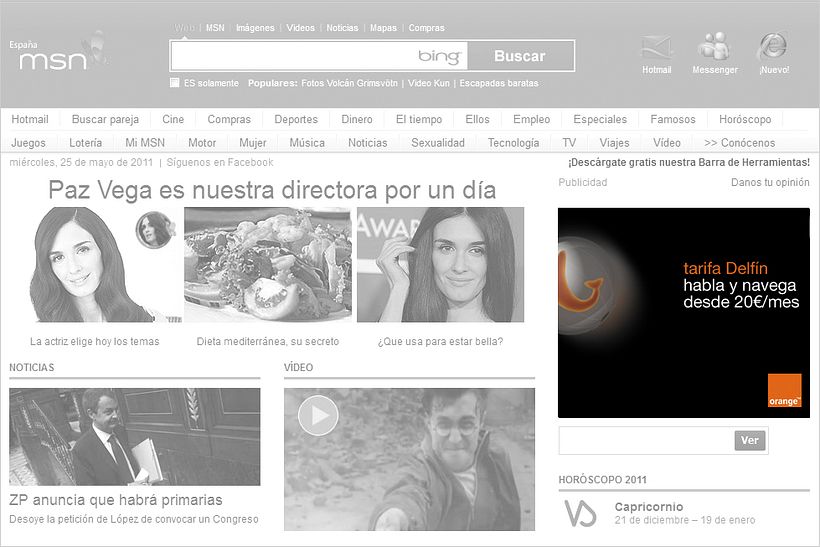Click inside the Bing search field
This screenshot has height=547, width=820.
[x=319, y=55]
